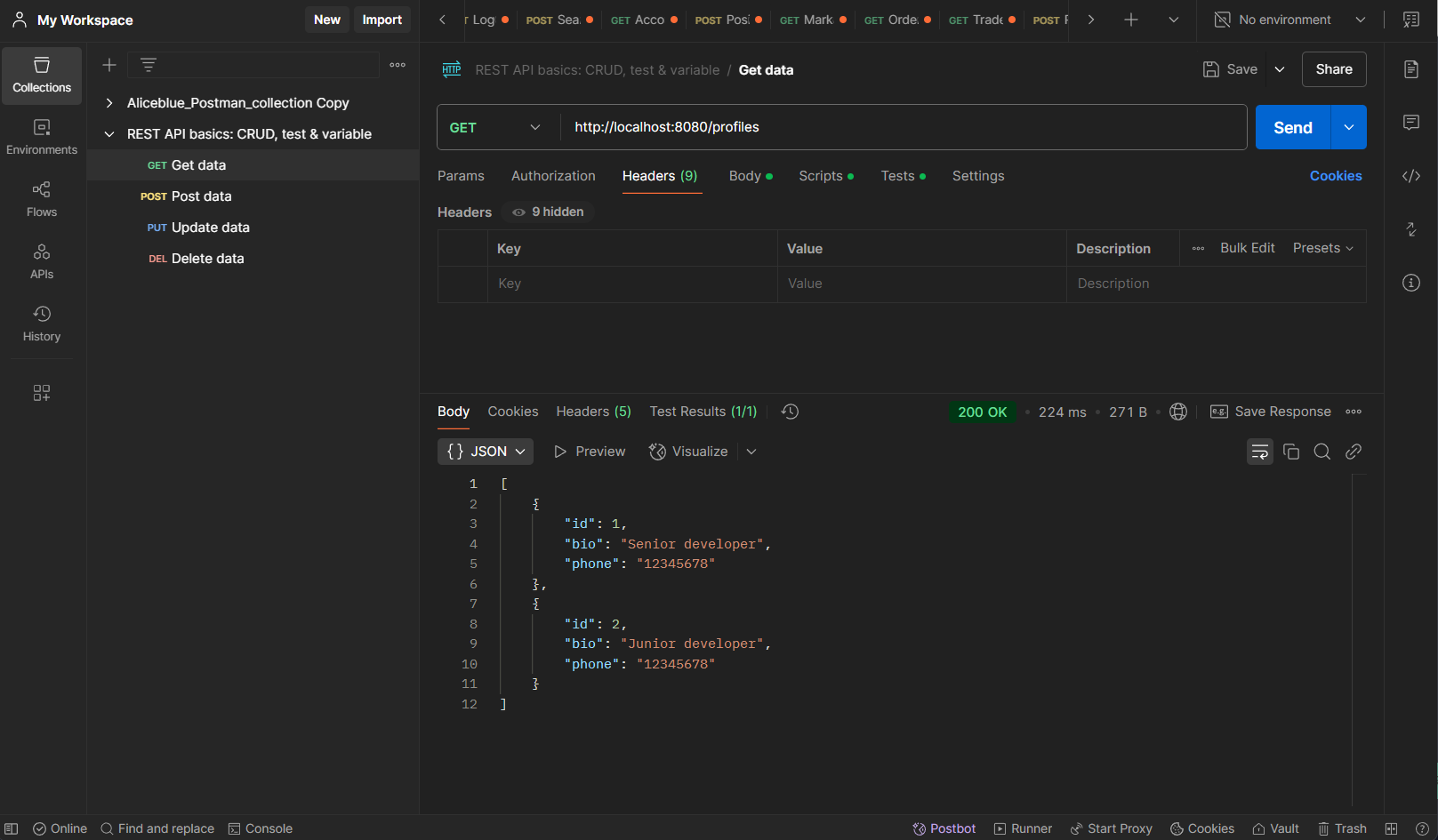
Task: Toggle line wrap in response body
Action: click(x=1260, y=452)
